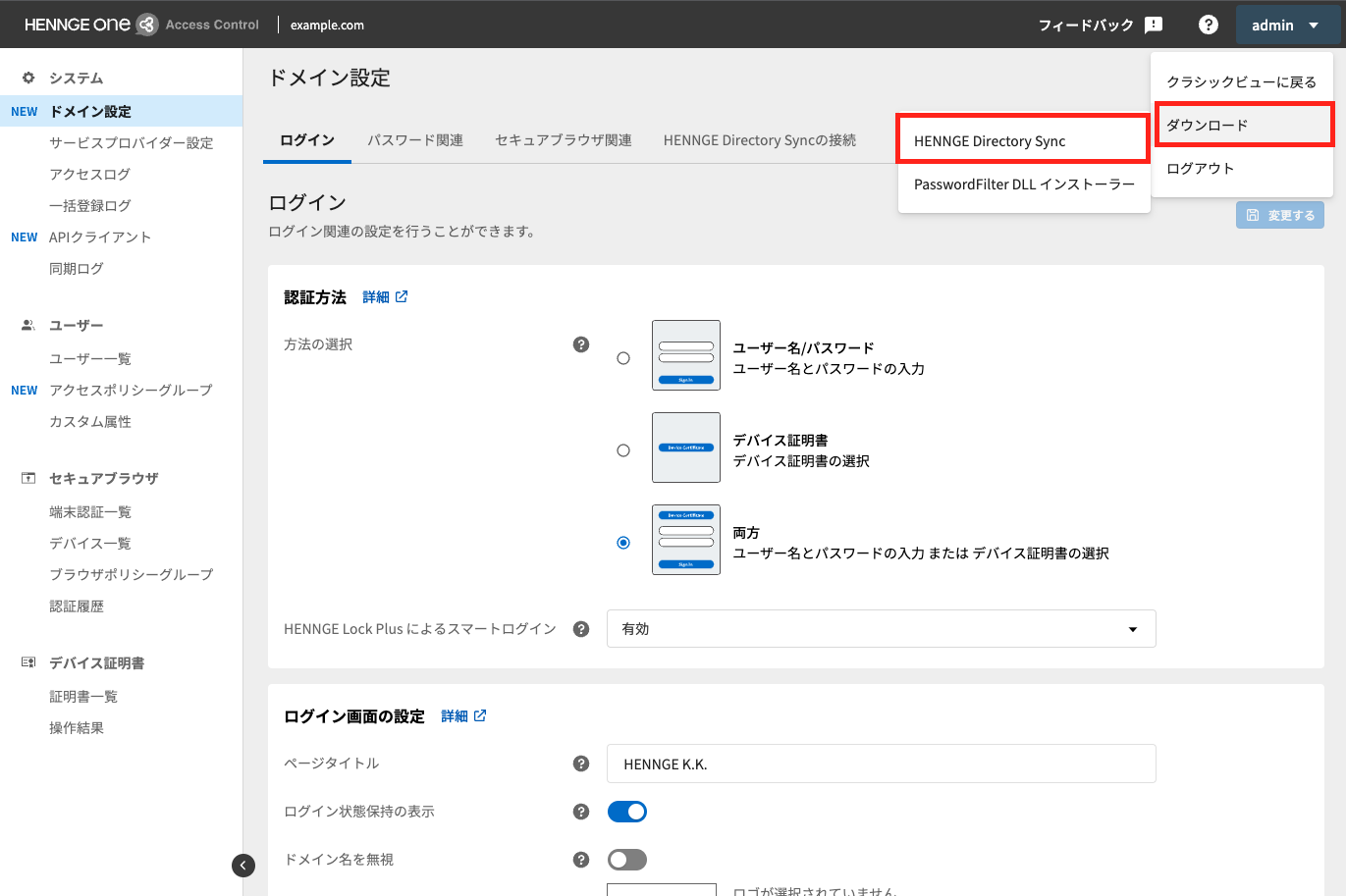Click the HENNGE One logo icon
The width and height of the screenshot is (1346, 896).
click(x=146, y=25)
